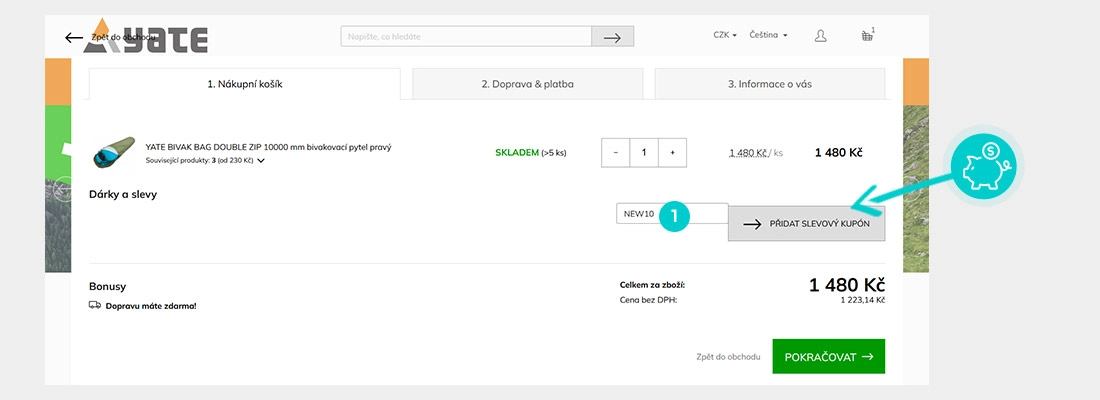
Task: Open the CZK currency dropdown
Action: coord(725,35)
